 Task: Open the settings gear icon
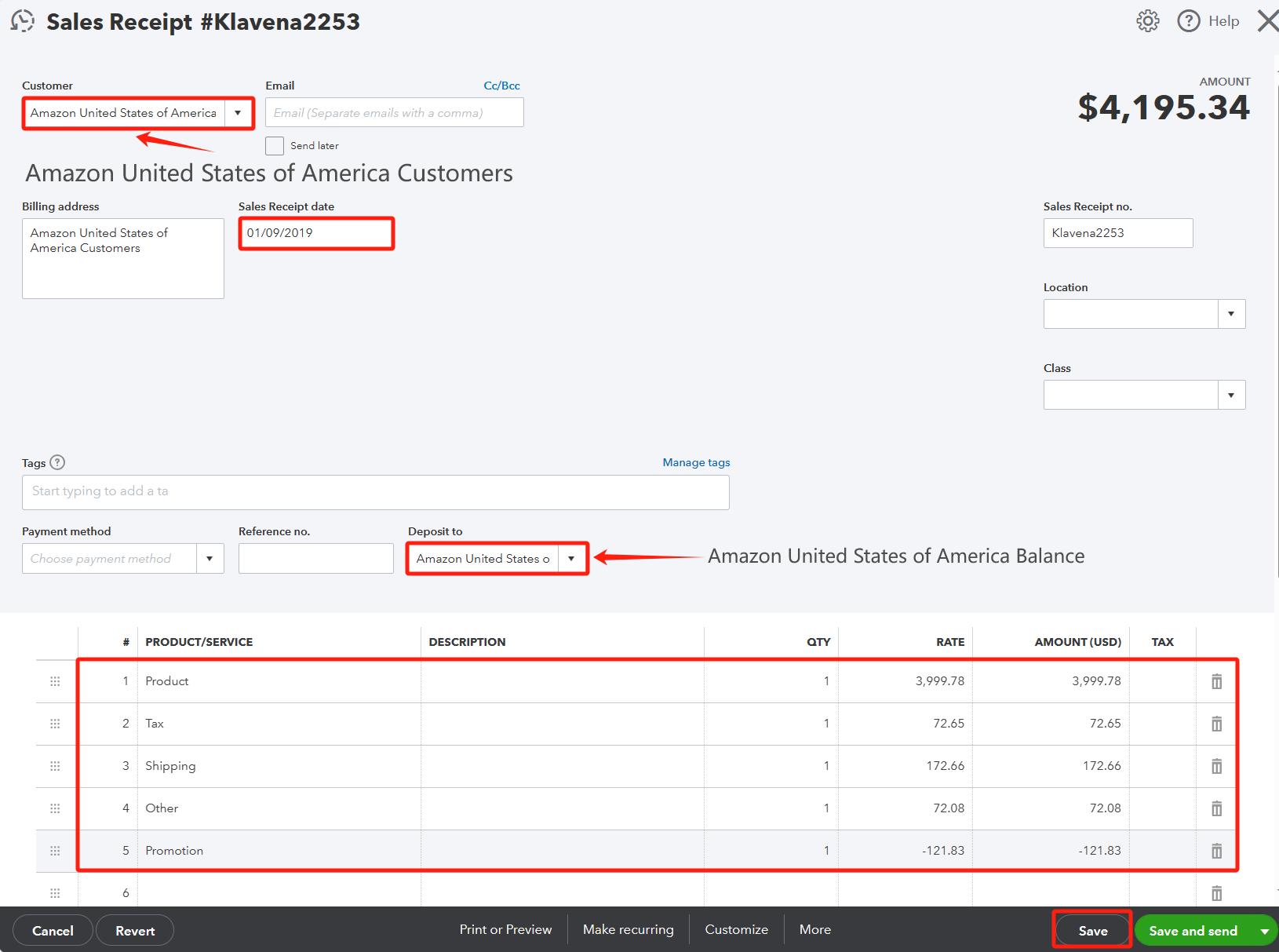(1148, 21)
